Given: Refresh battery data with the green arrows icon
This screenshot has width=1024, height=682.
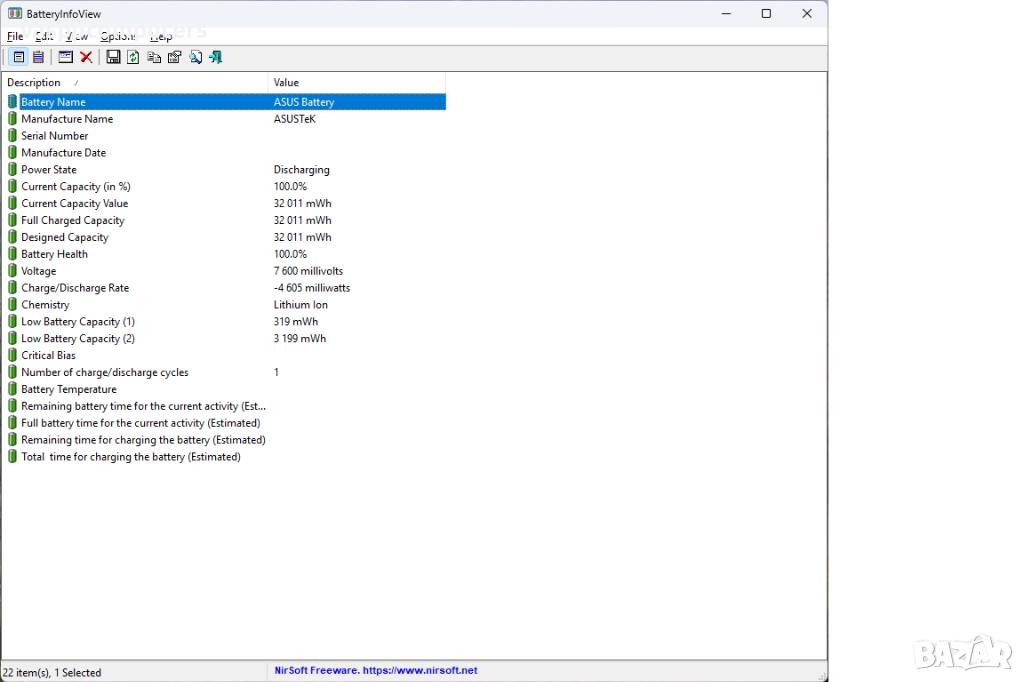Looking at the screenshot, I should (x=133, y=57).
